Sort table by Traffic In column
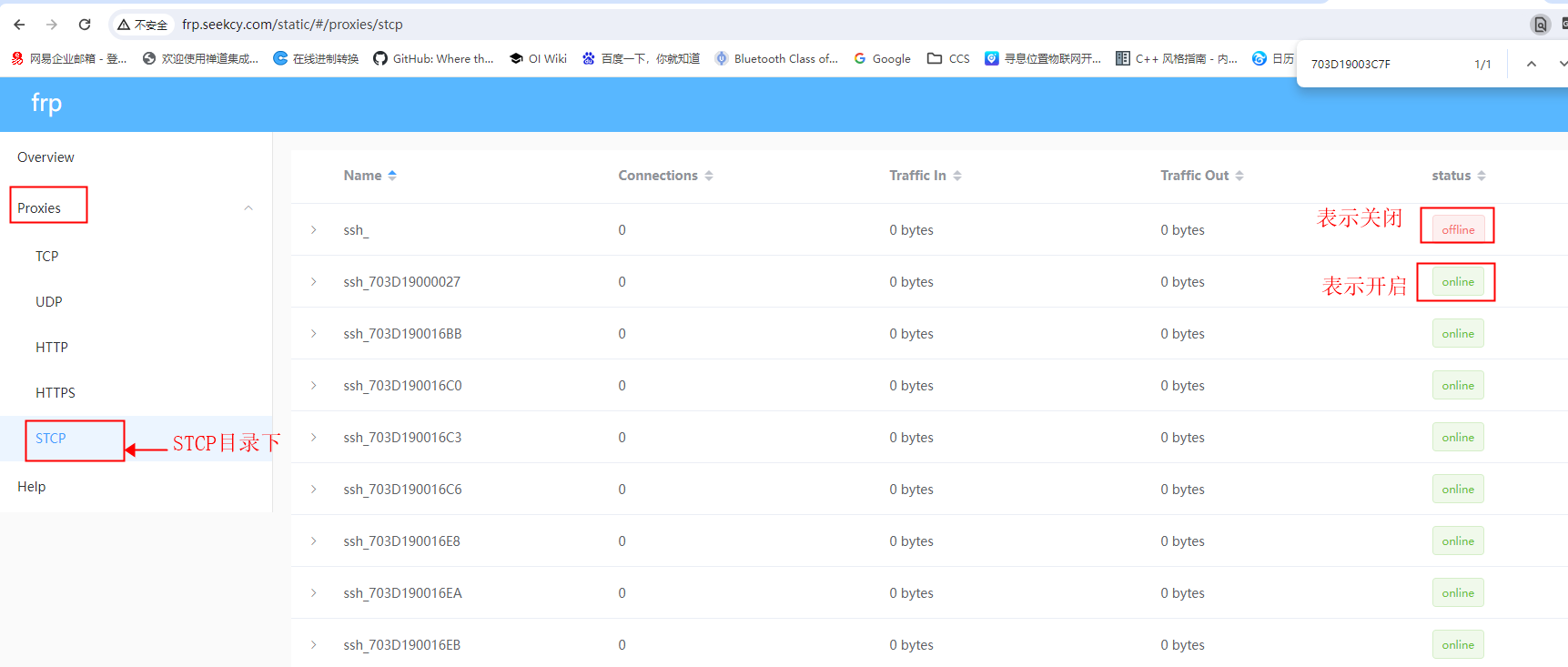The height and width of the screenshot is (667, 1568). click(957, 176)
